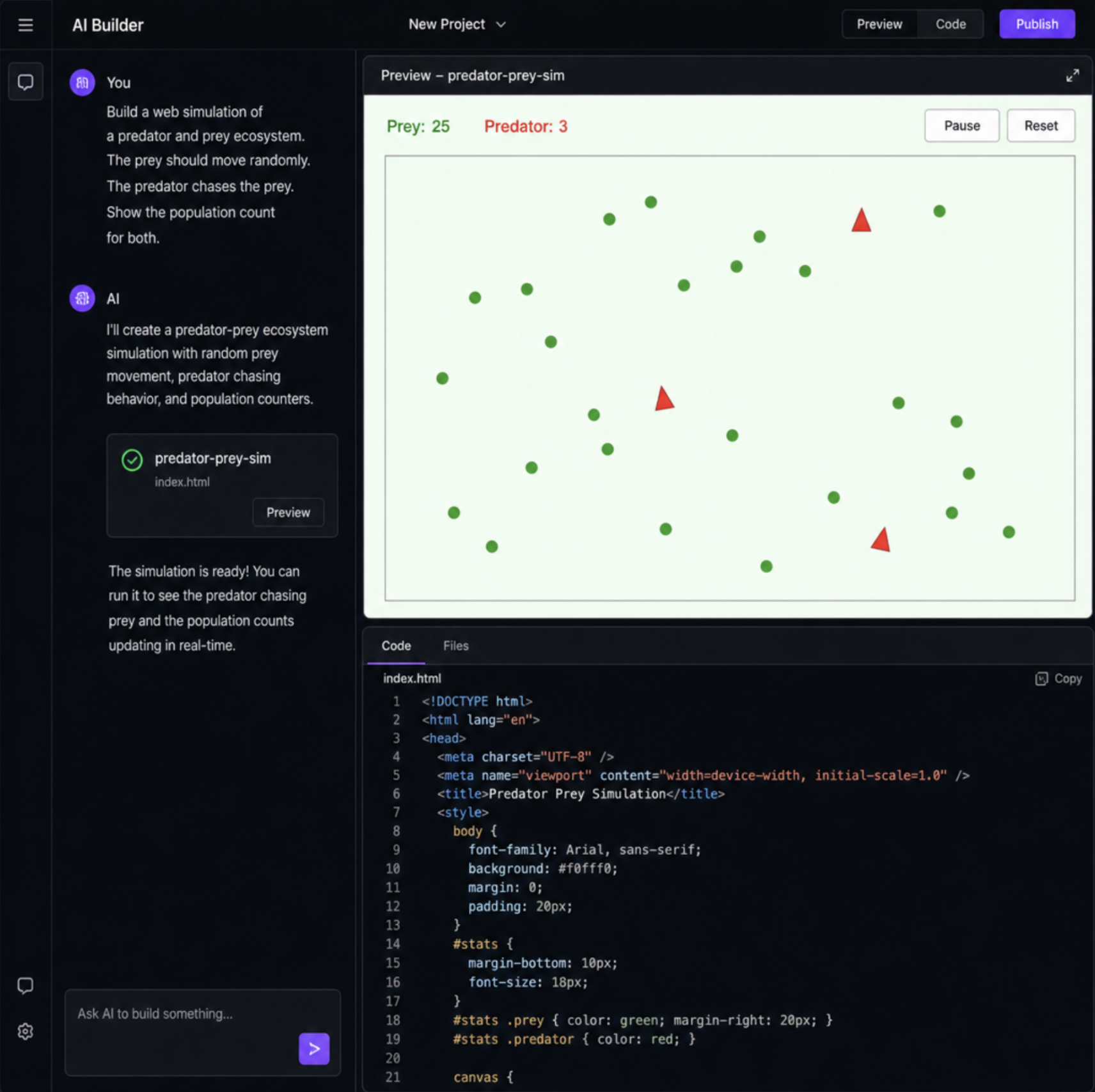
Task: Click index.html under predator-prey-sim card
Action: [182, 482]
